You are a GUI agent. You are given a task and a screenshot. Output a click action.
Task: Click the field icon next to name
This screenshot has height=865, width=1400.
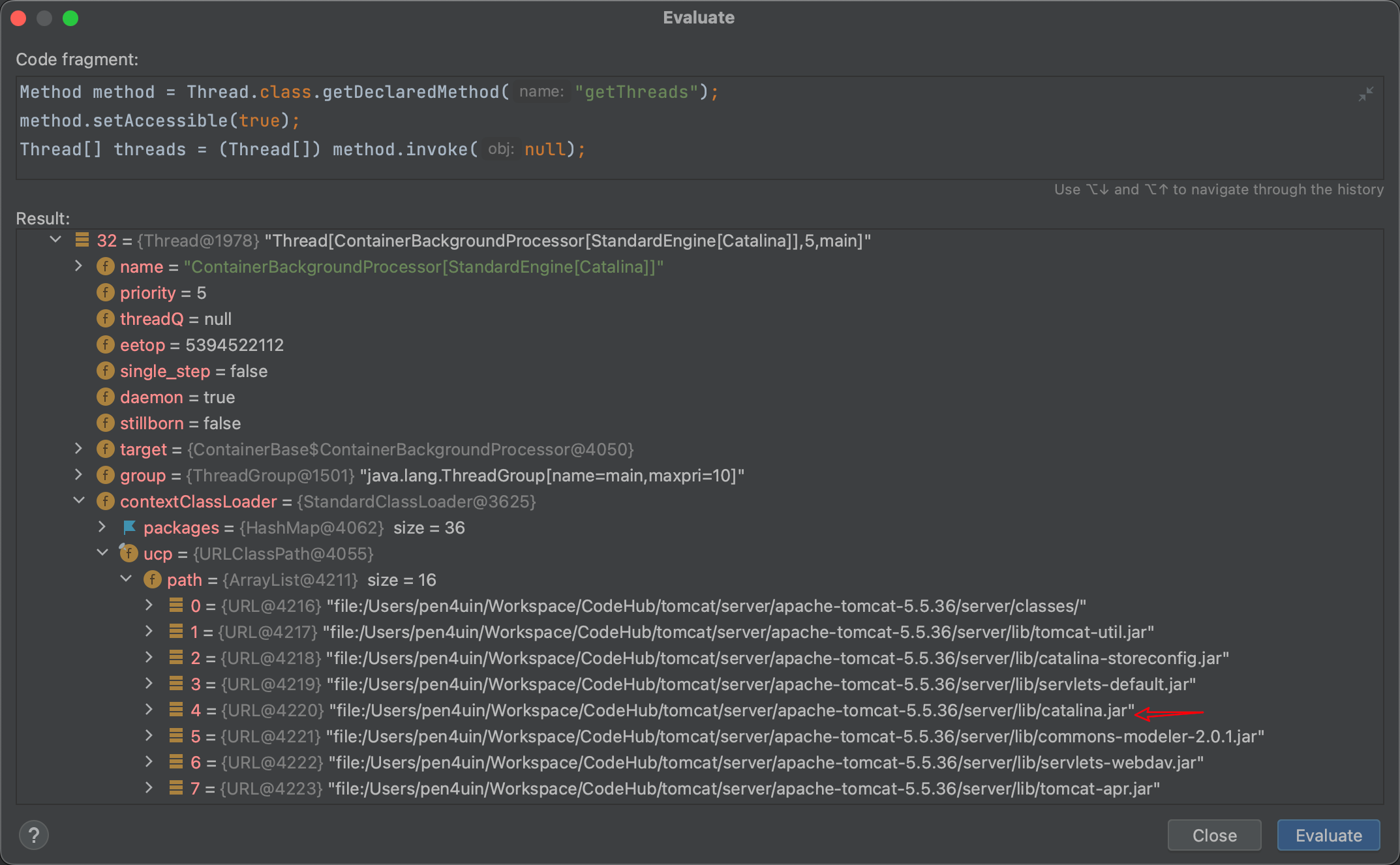pos(106,266)
